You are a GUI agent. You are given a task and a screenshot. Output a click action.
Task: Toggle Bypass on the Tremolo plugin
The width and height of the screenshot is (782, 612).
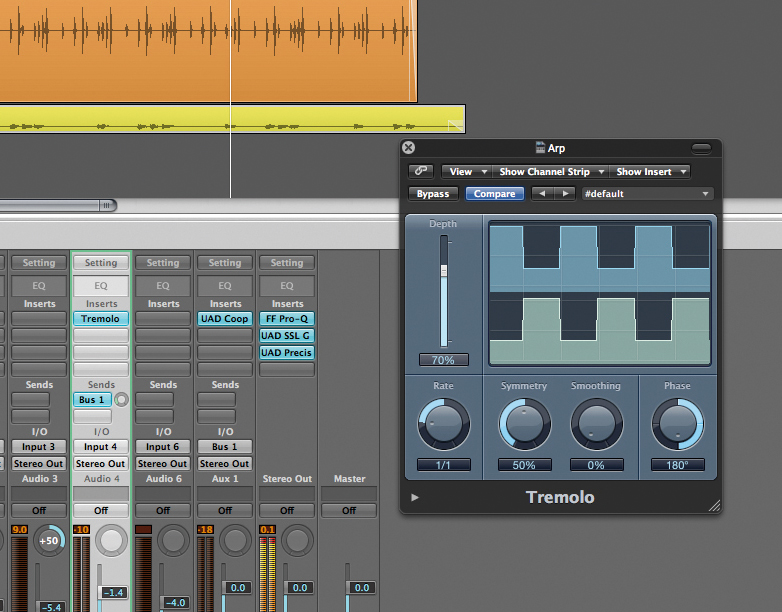tap(433, 194)
